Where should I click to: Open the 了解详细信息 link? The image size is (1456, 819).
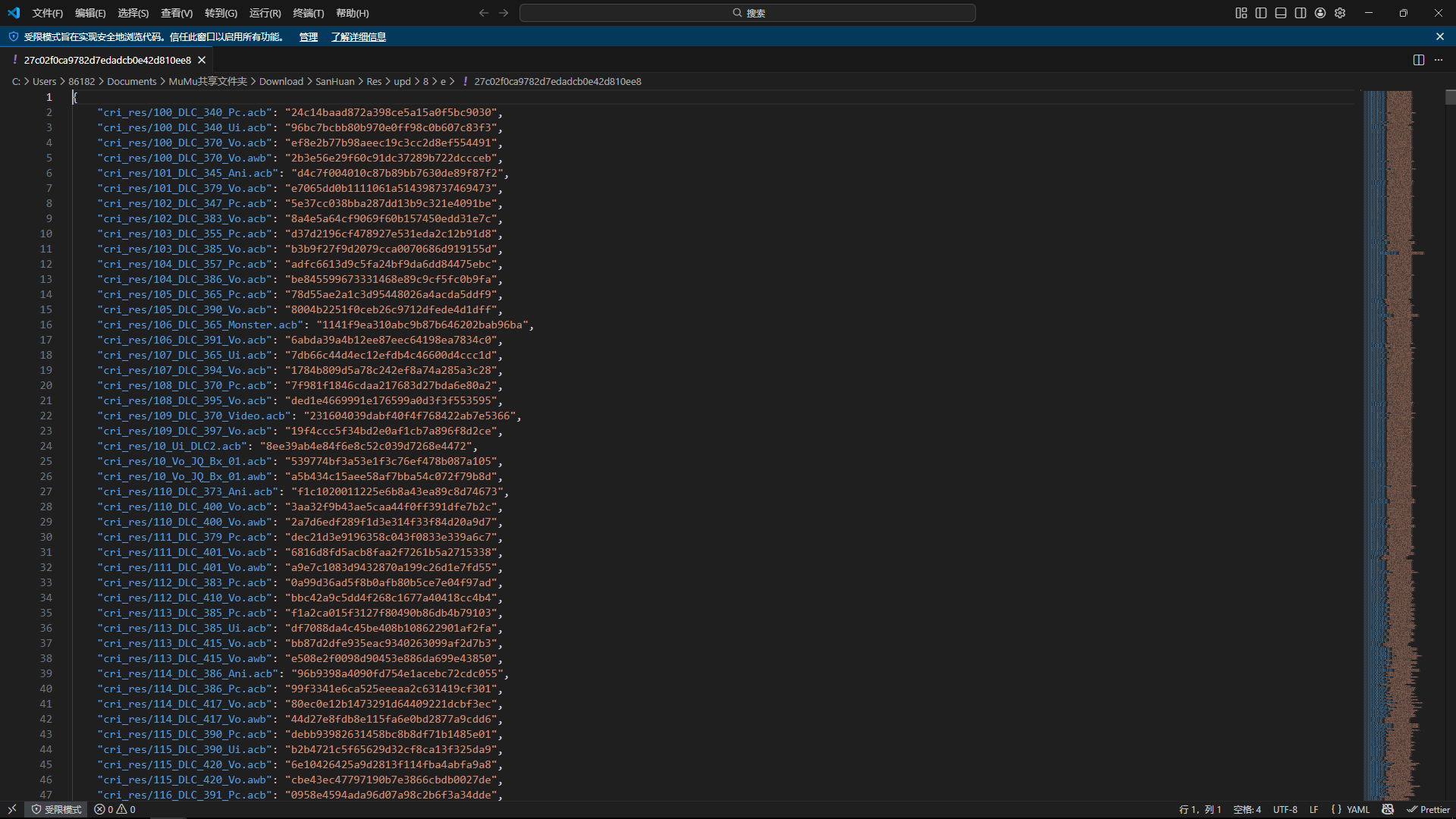(x=358, y=36)
